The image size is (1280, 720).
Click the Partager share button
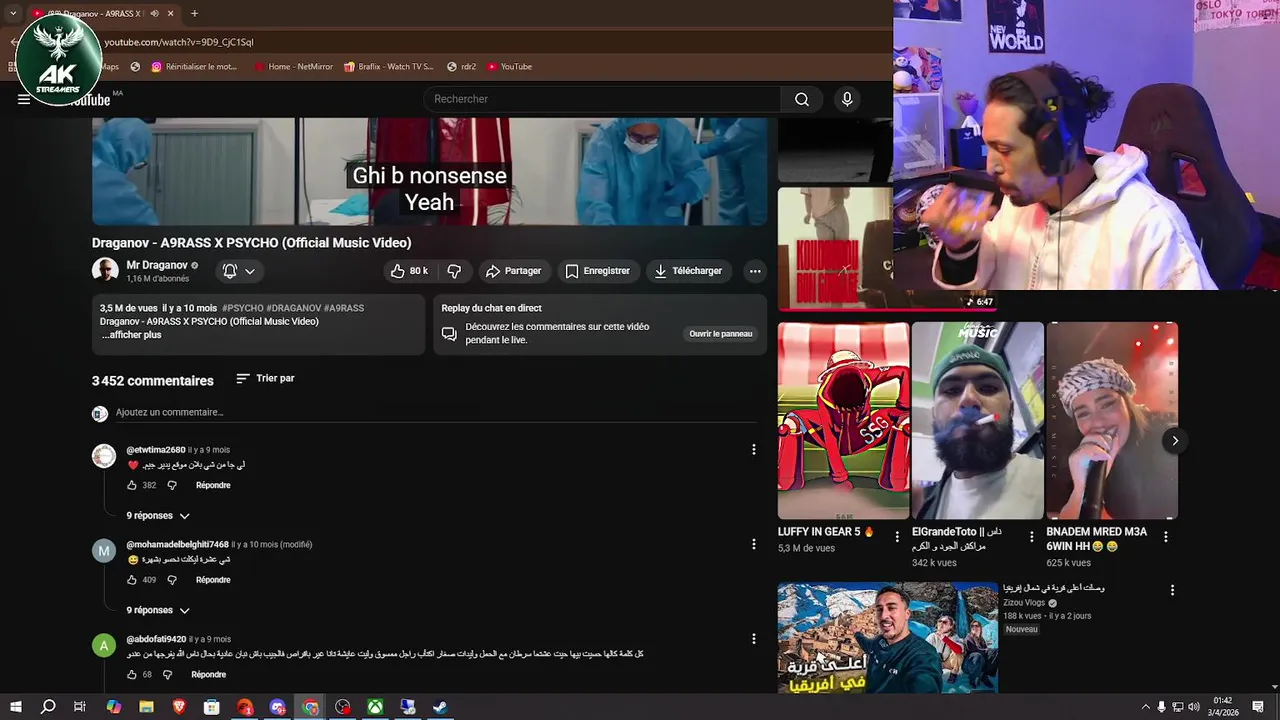[x=513, y=271]
